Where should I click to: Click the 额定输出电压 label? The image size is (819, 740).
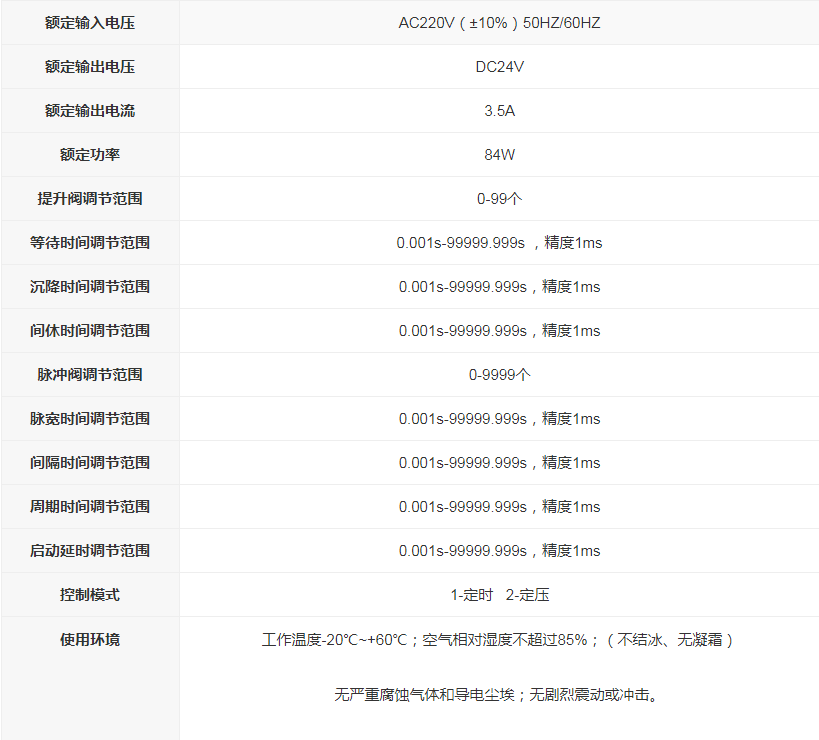point(89,66)
